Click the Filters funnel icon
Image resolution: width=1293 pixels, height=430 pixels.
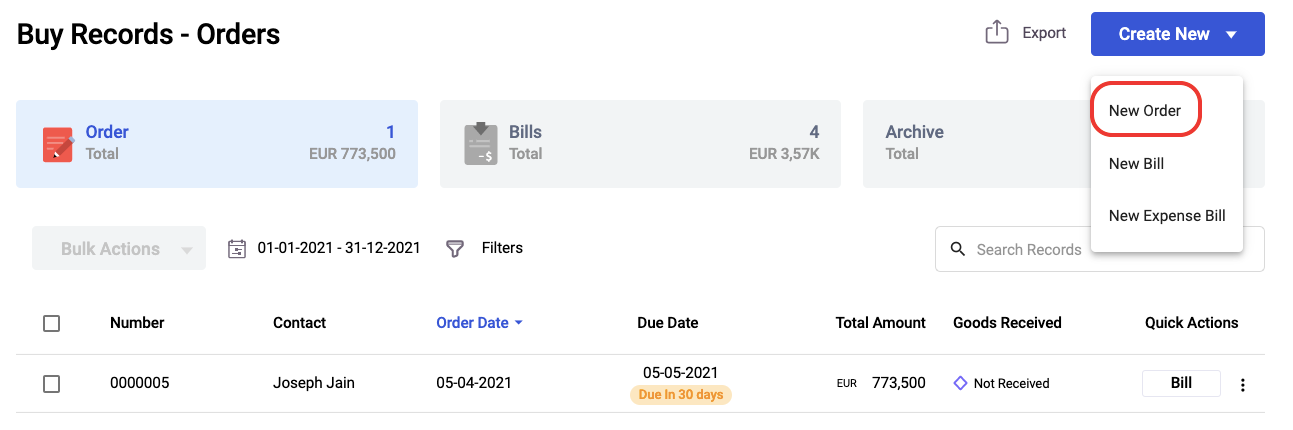click(x=455, y=248)
